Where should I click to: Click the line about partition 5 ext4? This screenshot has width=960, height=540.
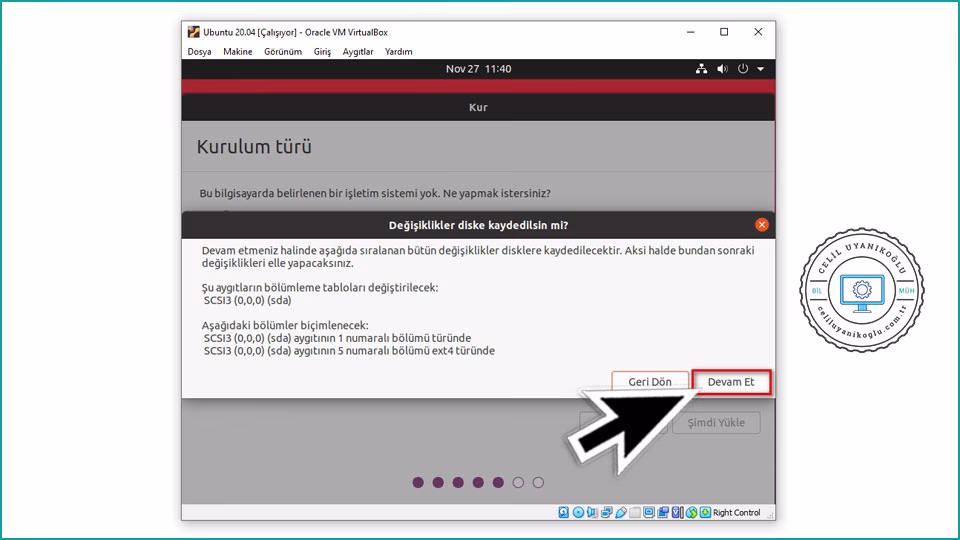(x=349, y=351)
